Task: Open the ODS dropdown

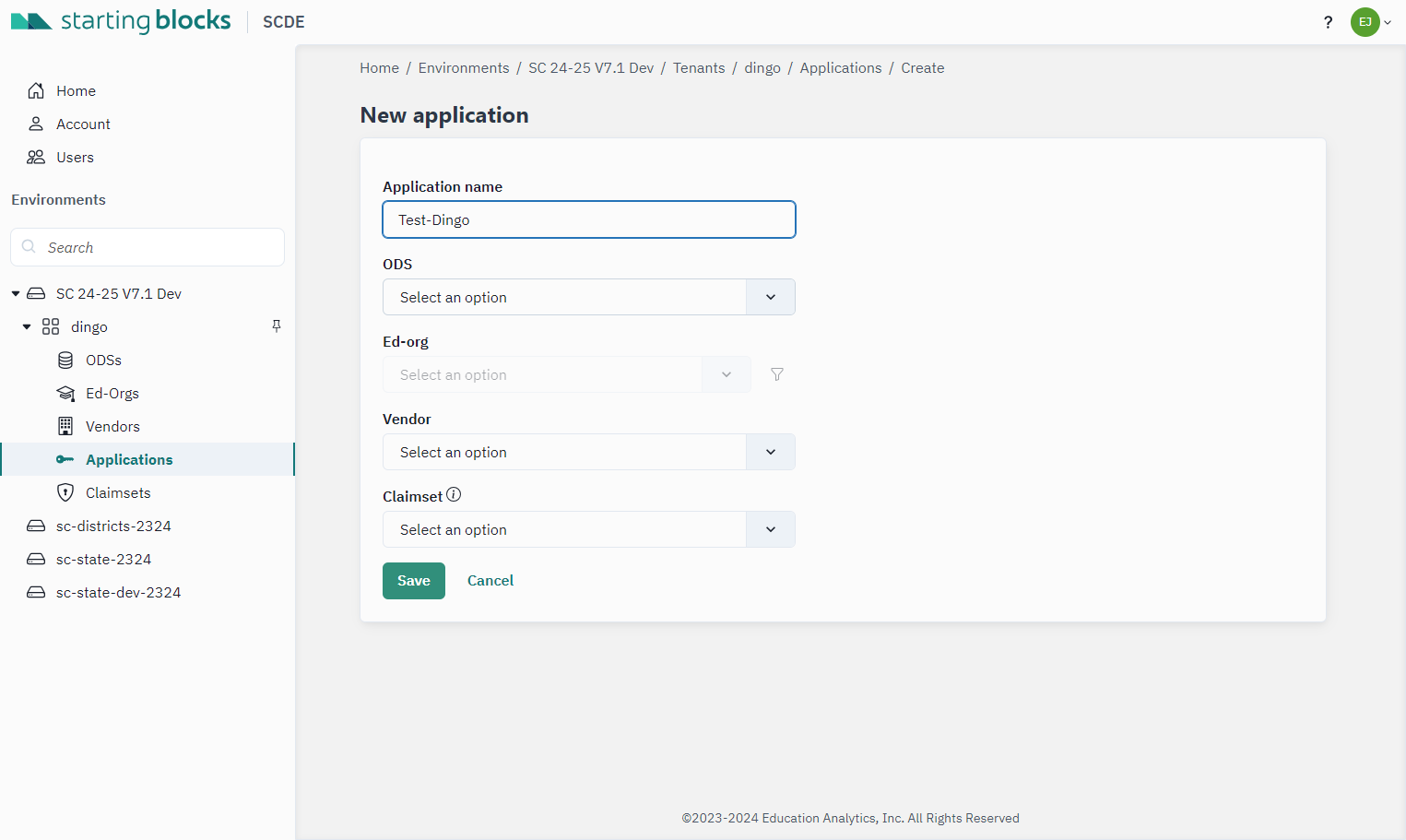Action: [x=589, y=297]
